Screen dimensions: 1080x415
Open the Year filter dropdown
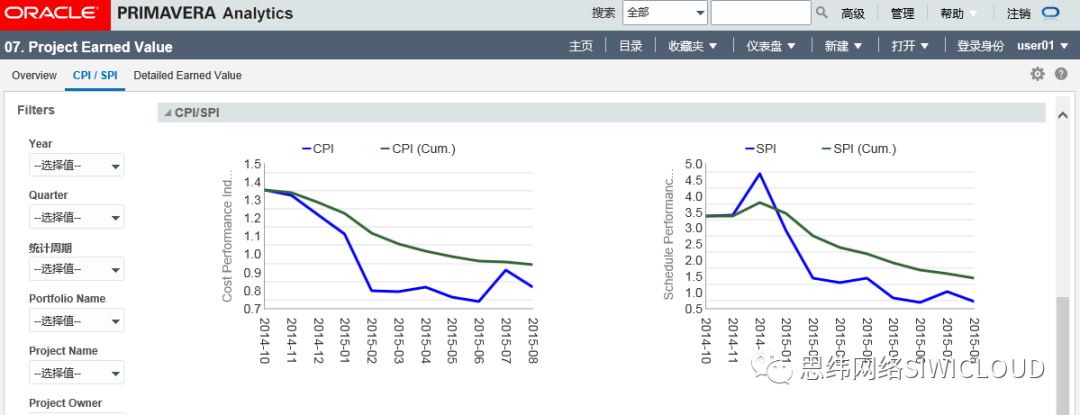click(76, 165)
